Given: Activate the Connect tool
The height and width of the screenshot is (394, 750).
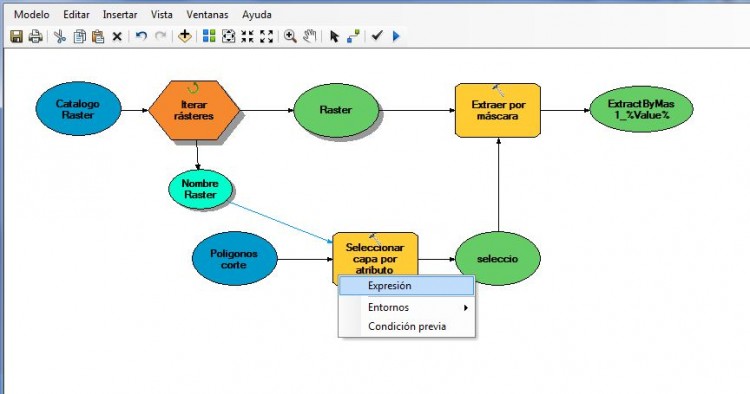Looking at the screenshot, I should 353,36.
